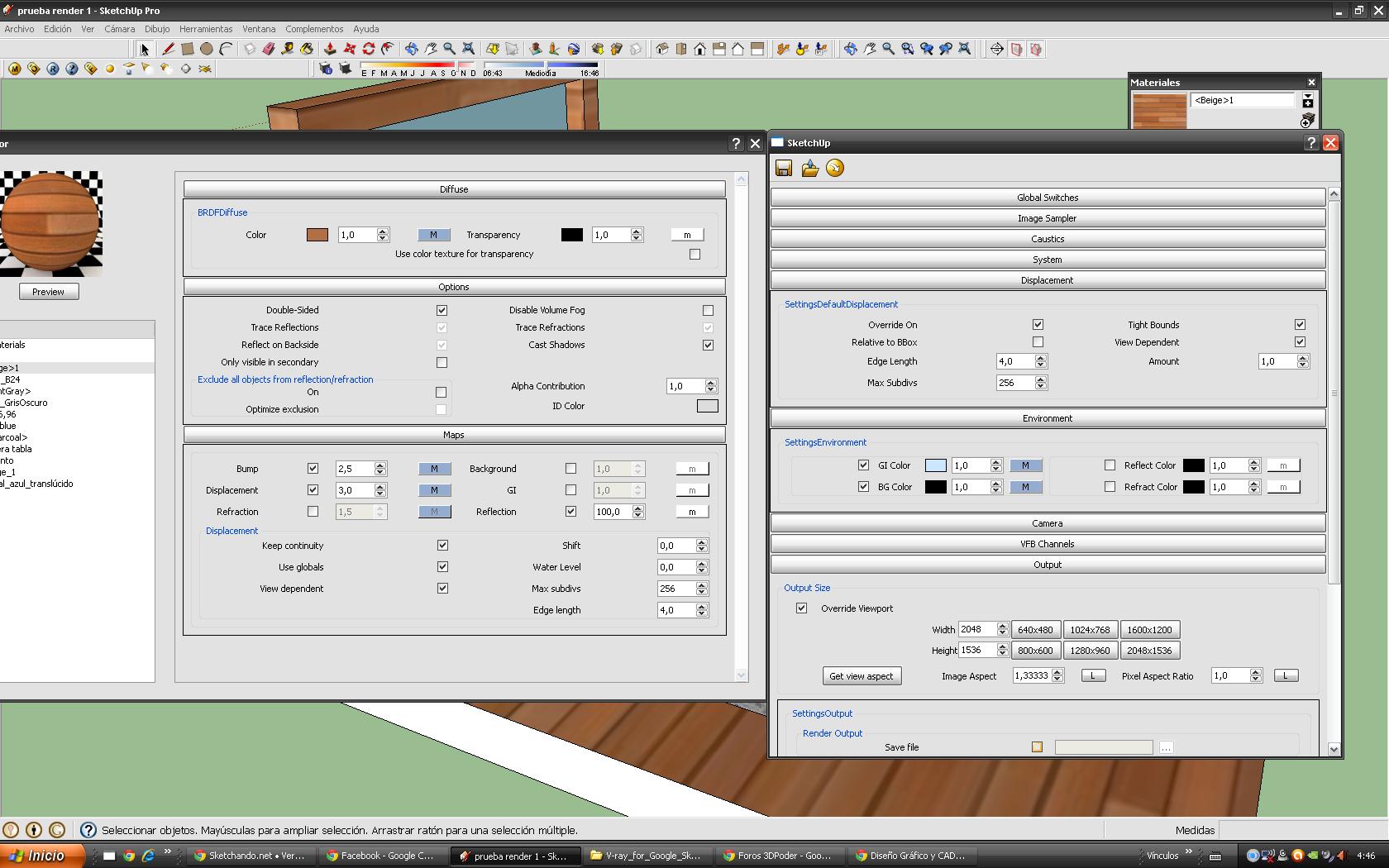
Task: Open the Herramientas menu
Action: pos(206,29)
